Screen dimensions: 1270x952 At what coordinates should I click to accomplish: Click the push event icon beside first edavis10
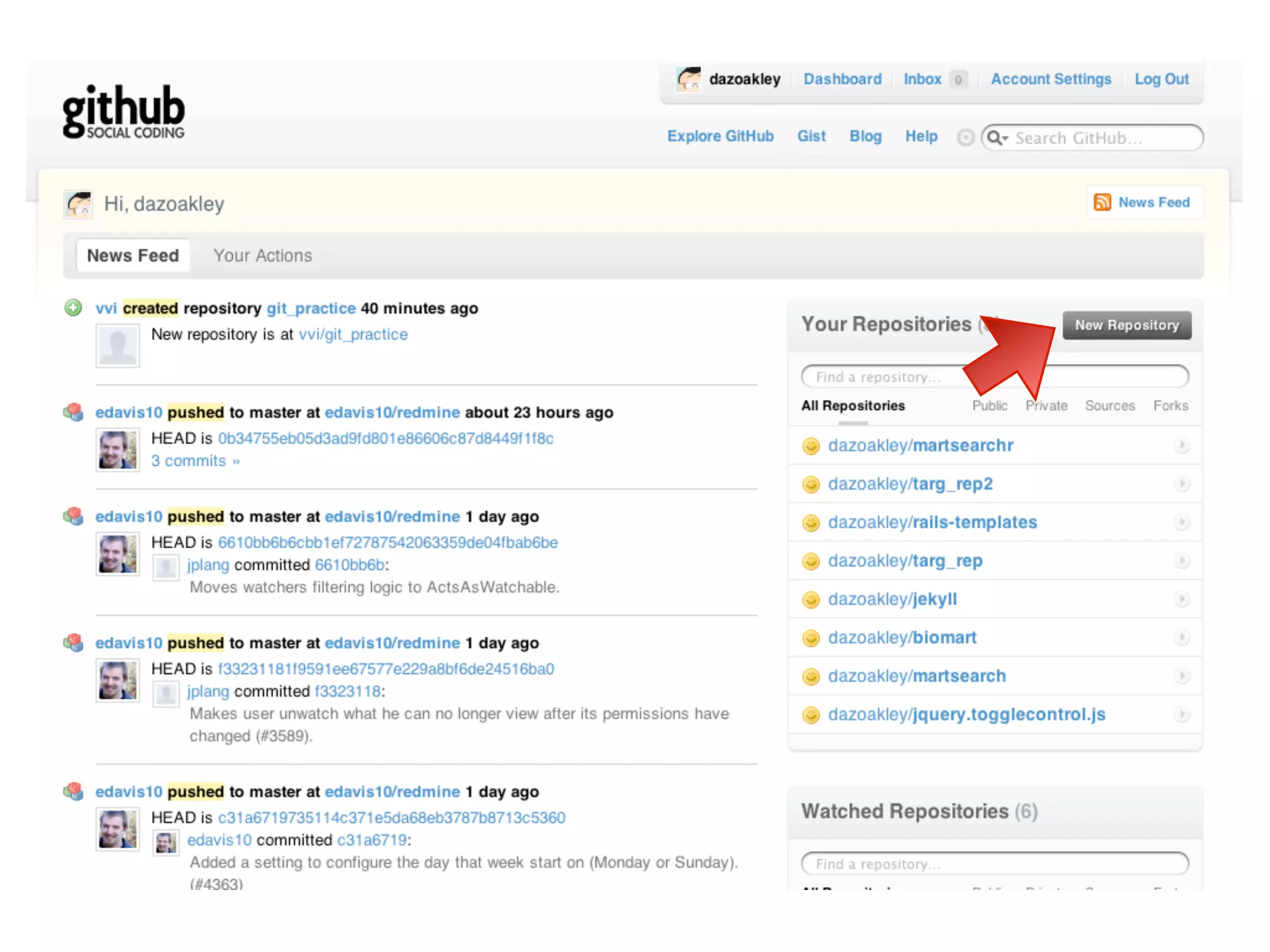point(73,412)
